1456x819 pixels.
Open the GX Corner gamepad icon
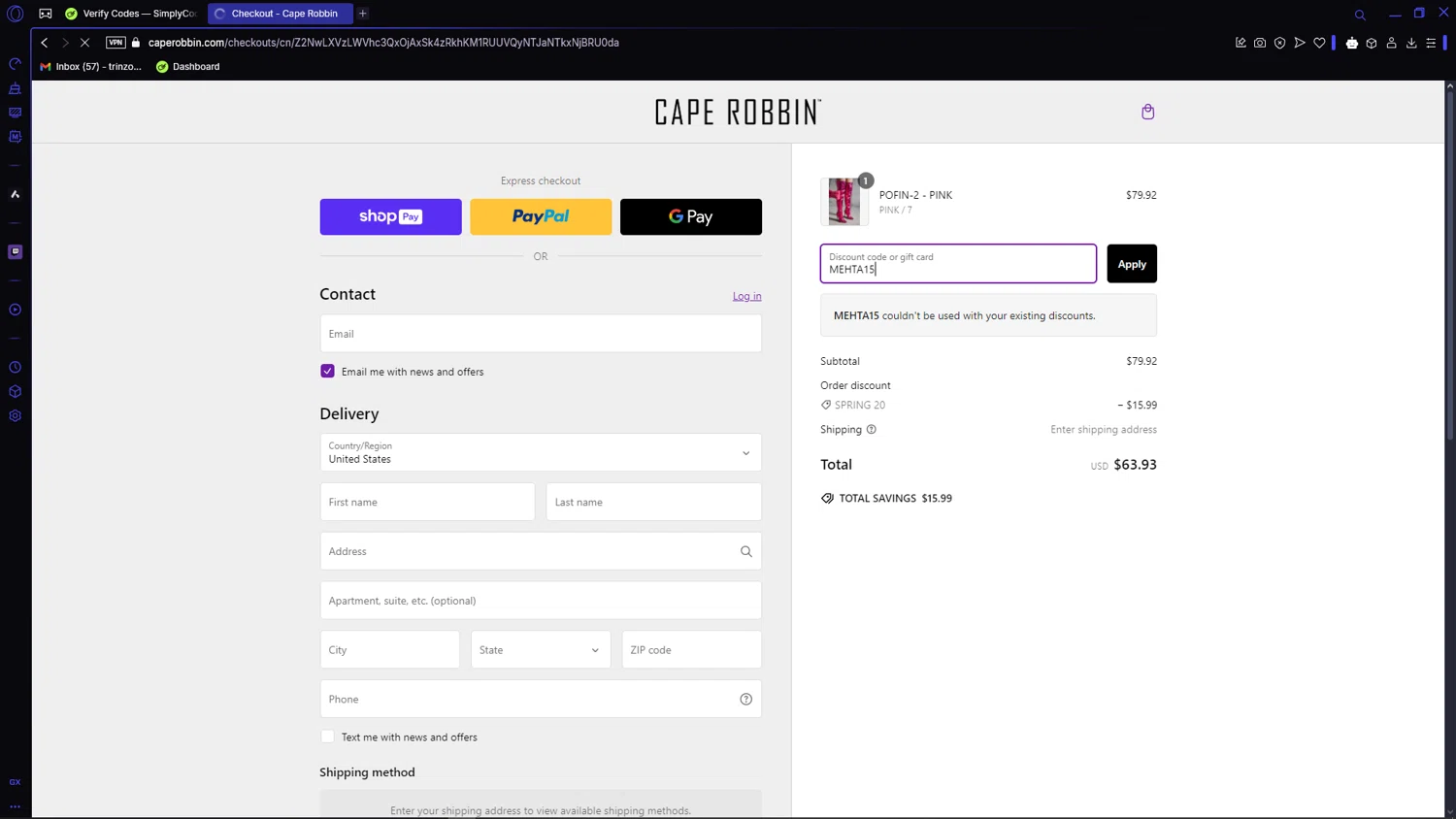[x=46, y=14]
